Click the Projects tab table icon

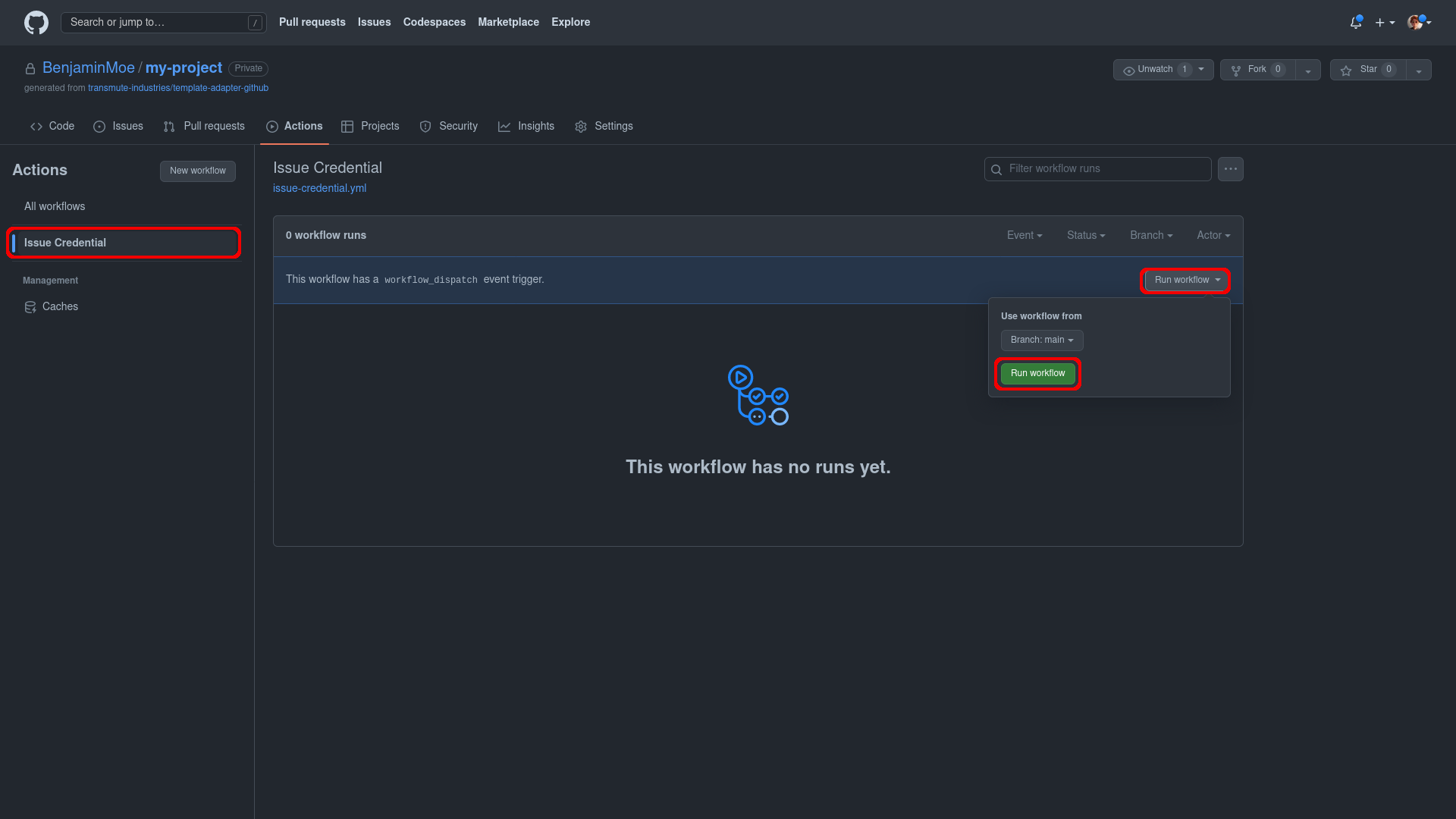coord(347,127)
